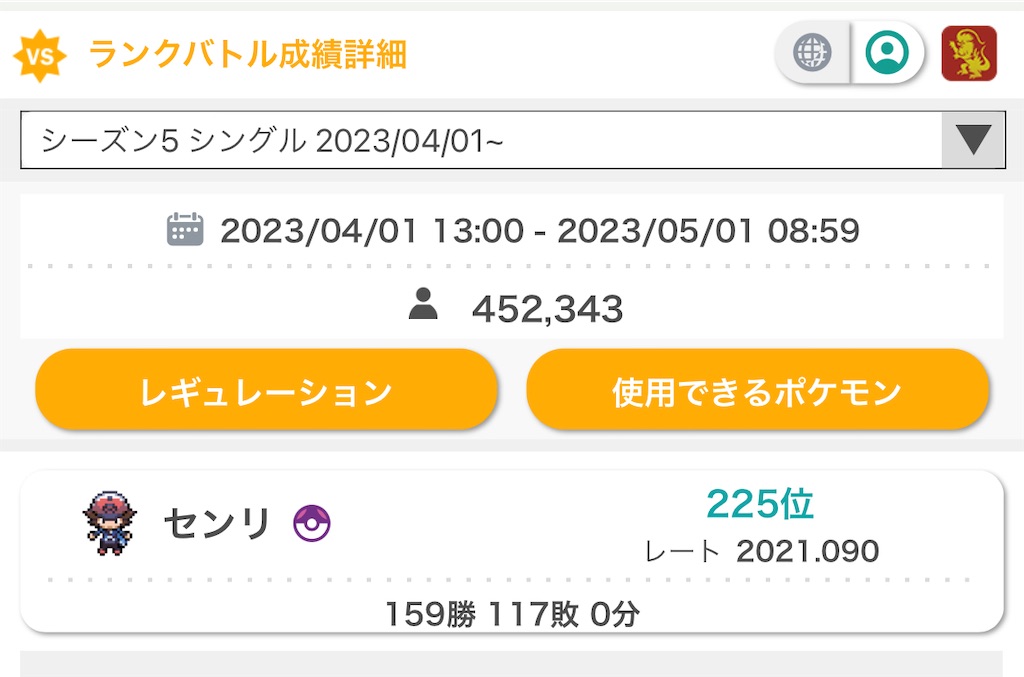This screenshot has width=1024, height=677.
Task: Click the ランクバトル成績詳細 page title
Action: point(245,55)
